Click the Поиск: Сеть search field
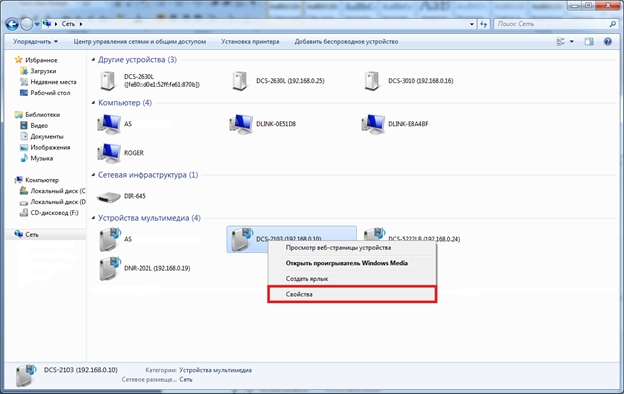 (552, 24)
